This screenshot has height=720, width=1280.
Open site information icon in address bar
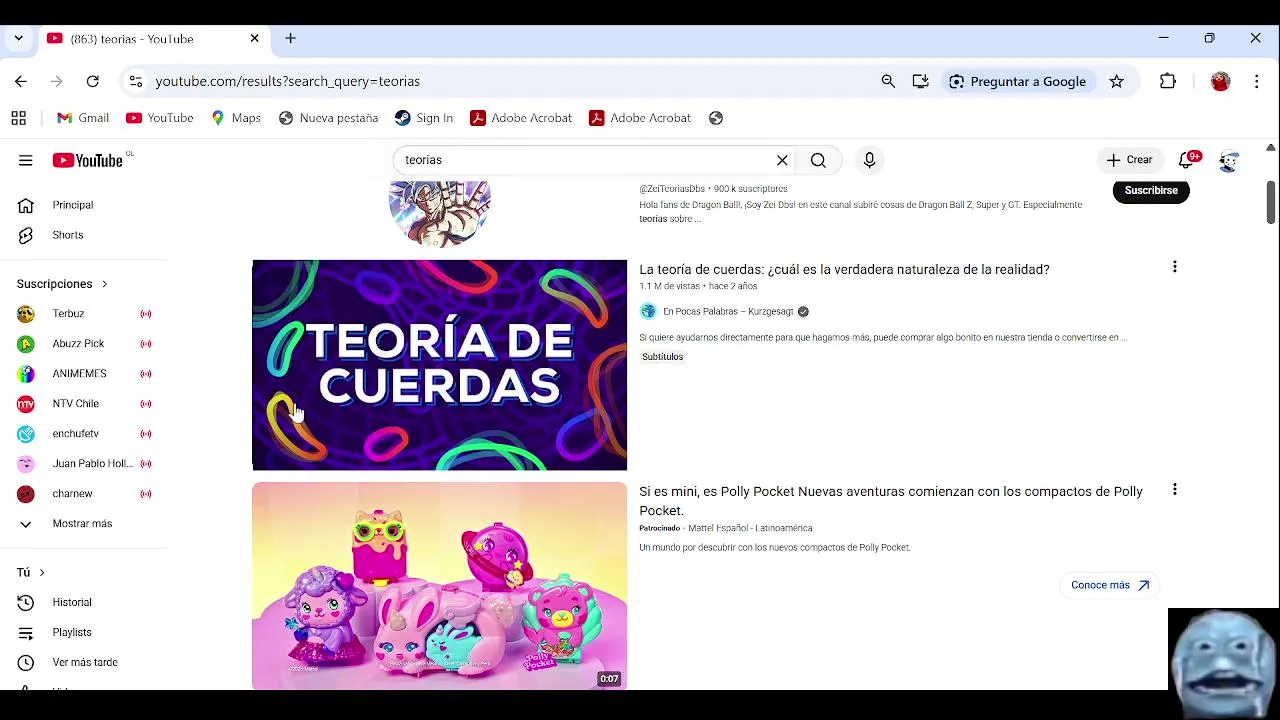point(136,81)
